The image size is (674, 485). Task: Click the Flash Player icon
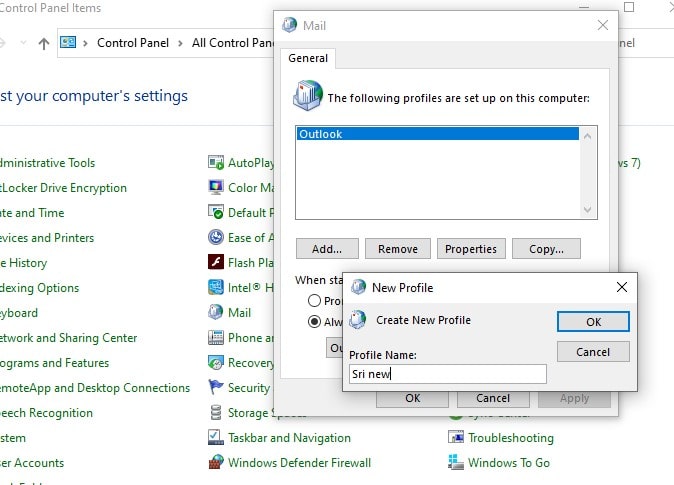[216, 262]
